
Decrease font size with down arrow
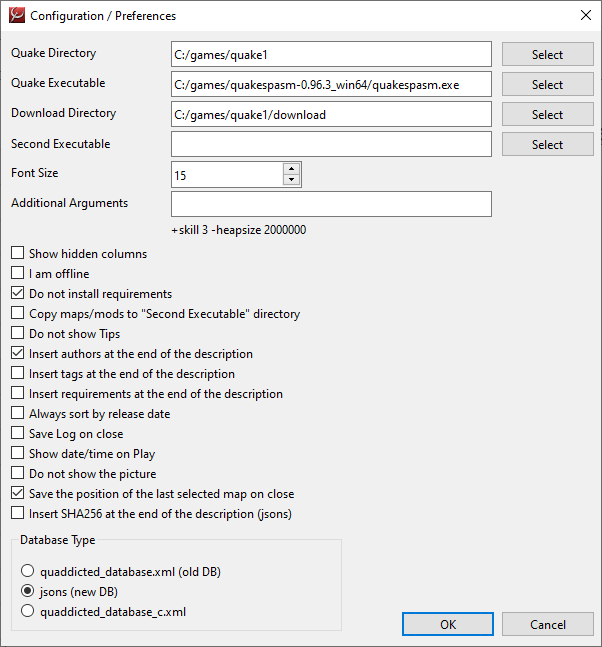point(291,181)
